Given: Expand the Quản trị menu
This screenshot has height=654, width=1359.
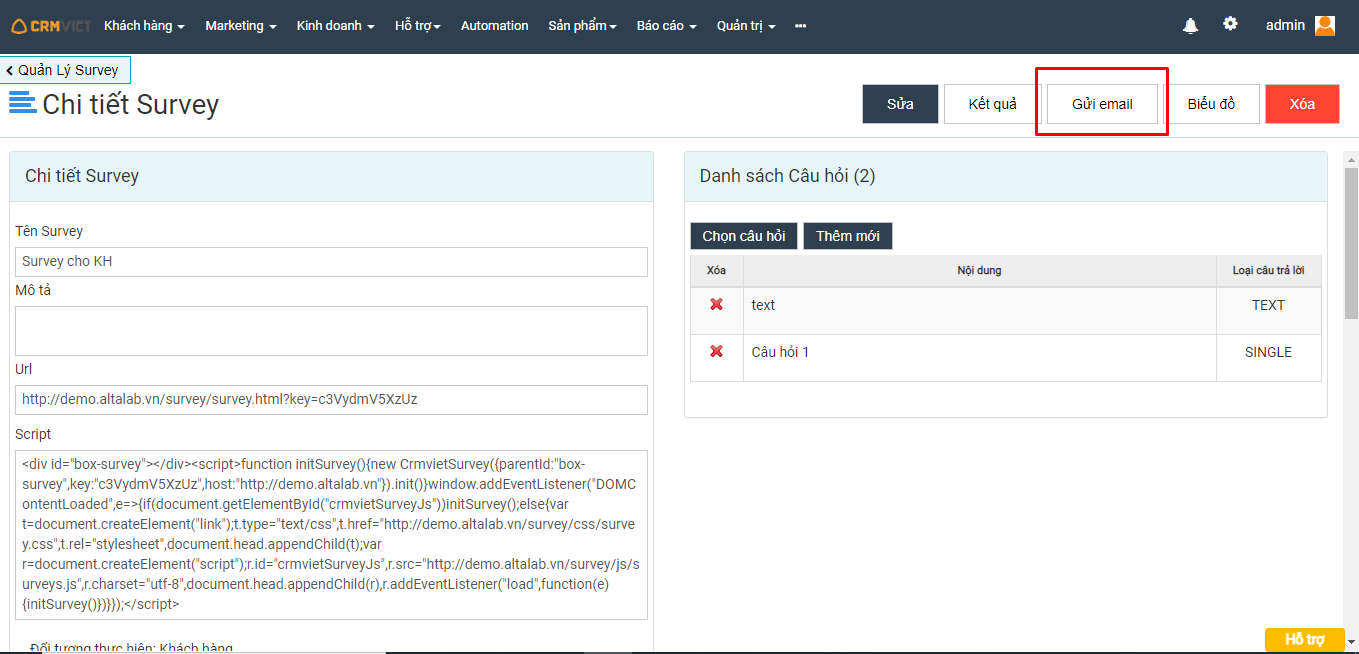Looking at the screenshot, I should [746, 26].
